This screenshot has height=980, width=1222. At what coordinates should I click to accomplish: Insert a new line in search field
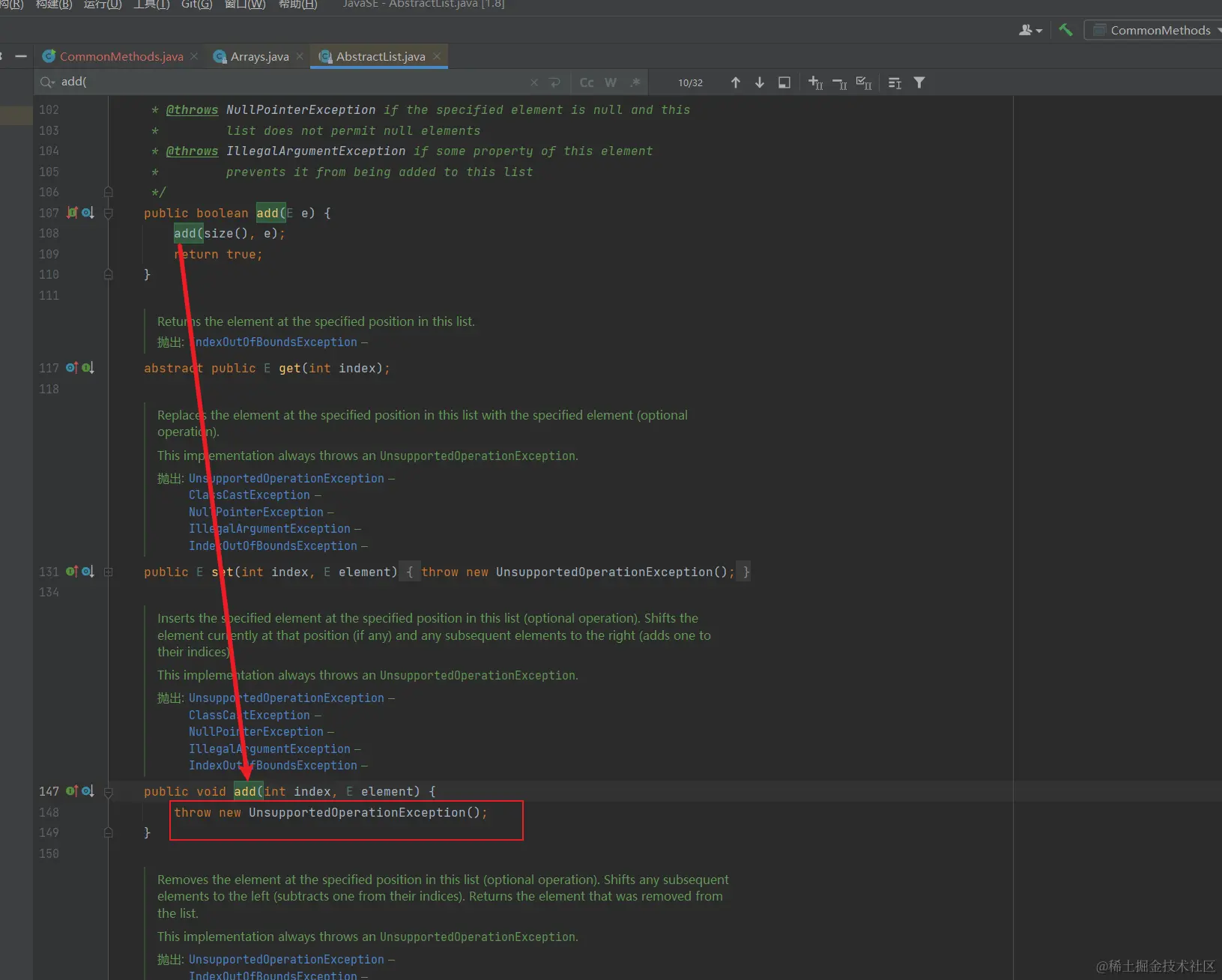pyautogui.click(x=554, y=82)
